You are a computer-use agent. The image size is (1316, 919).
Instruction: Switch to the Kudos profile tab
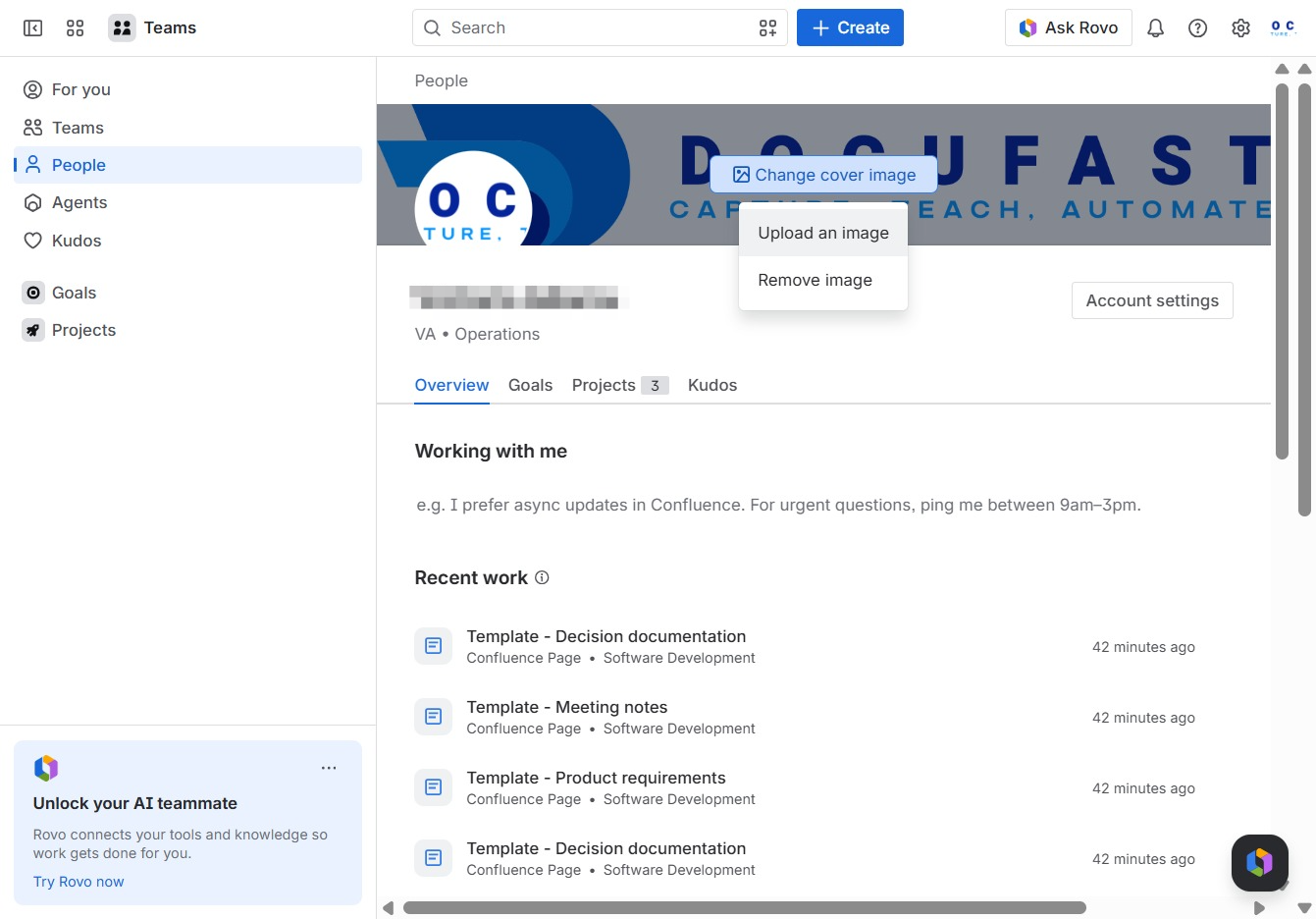[x=712, y=385]
